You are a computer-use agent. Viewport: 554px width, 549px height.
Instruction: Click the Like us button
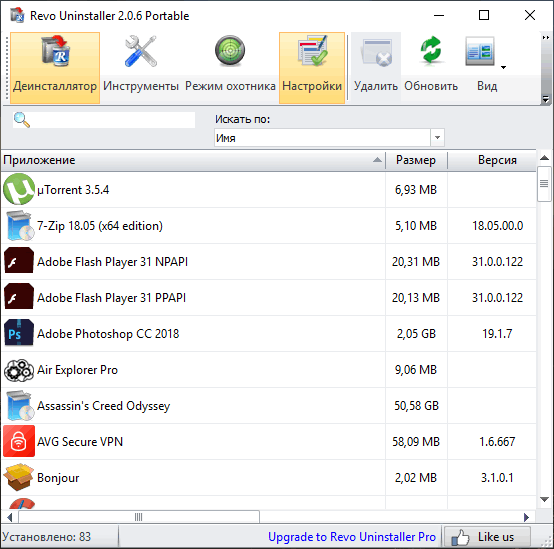(x=487, y=537)
